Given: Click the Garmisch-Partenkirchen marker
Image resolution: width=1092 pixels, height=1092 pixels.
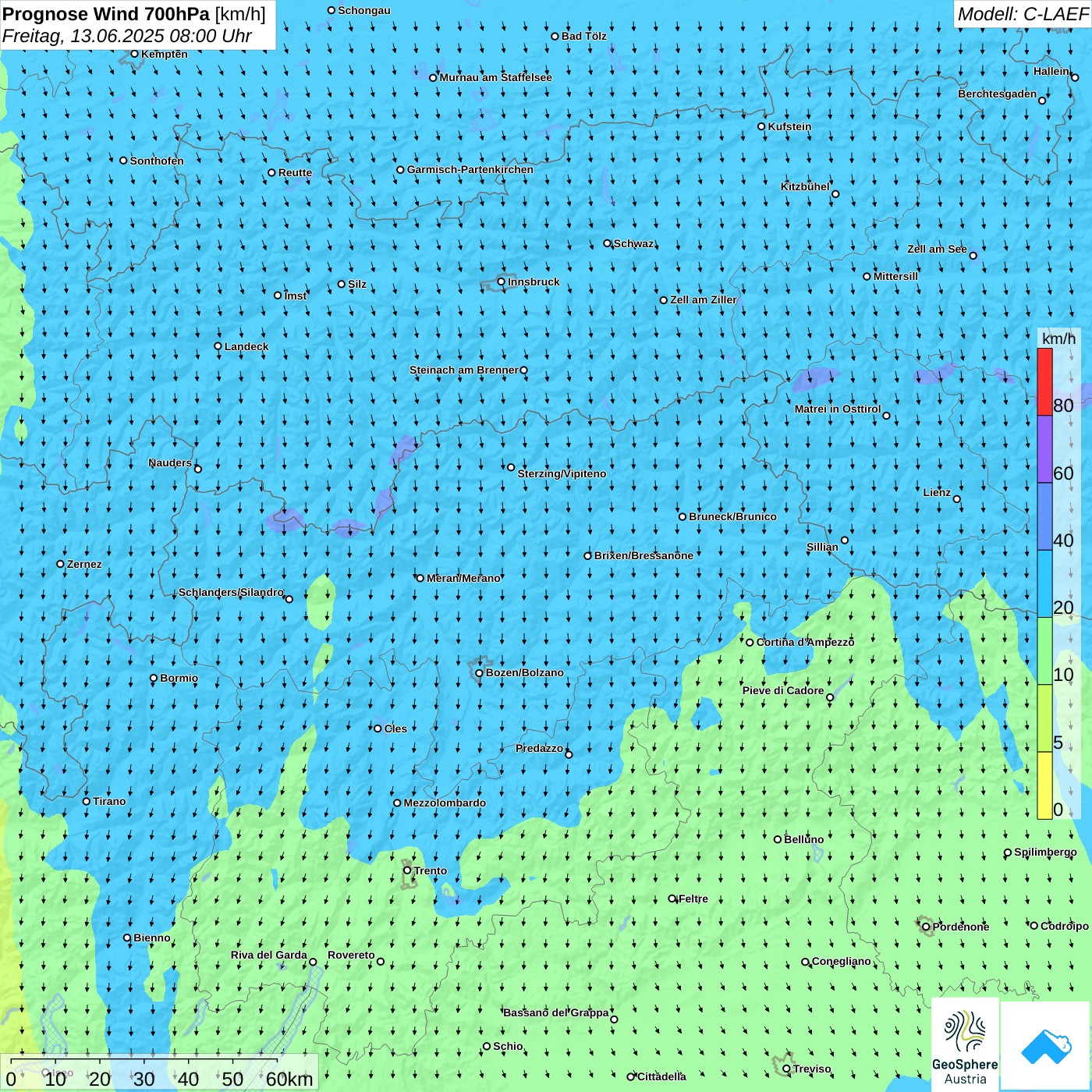Looking at the screenshot, I should point(400,169).
